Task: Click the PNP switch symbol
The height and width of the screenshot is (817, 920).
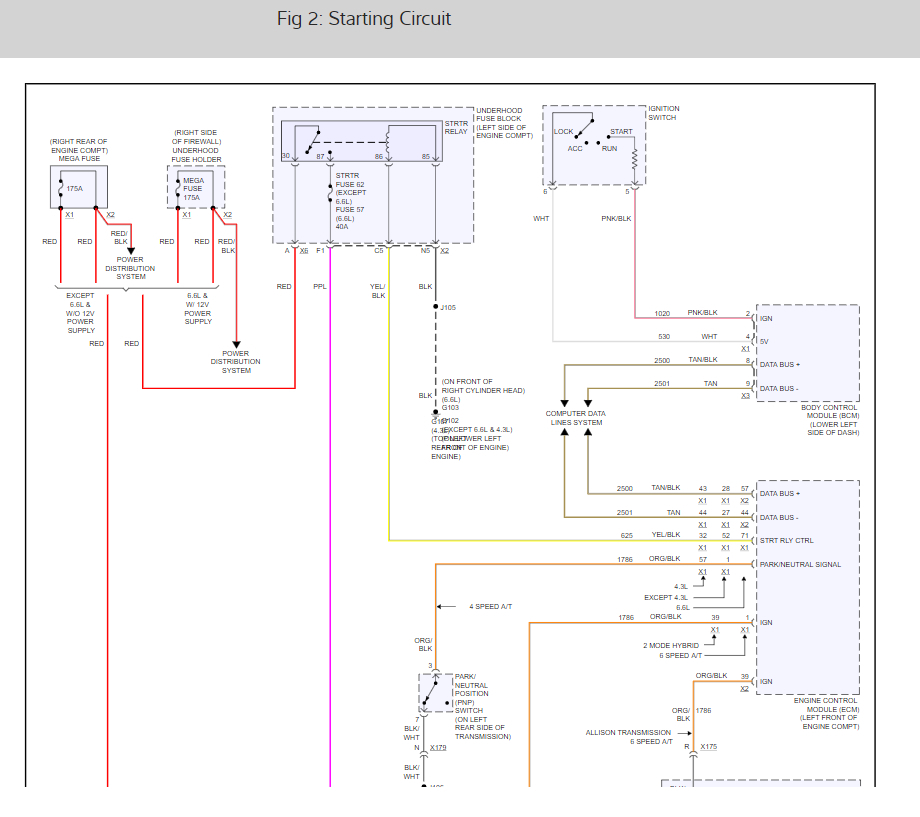Action: (435, 693)
